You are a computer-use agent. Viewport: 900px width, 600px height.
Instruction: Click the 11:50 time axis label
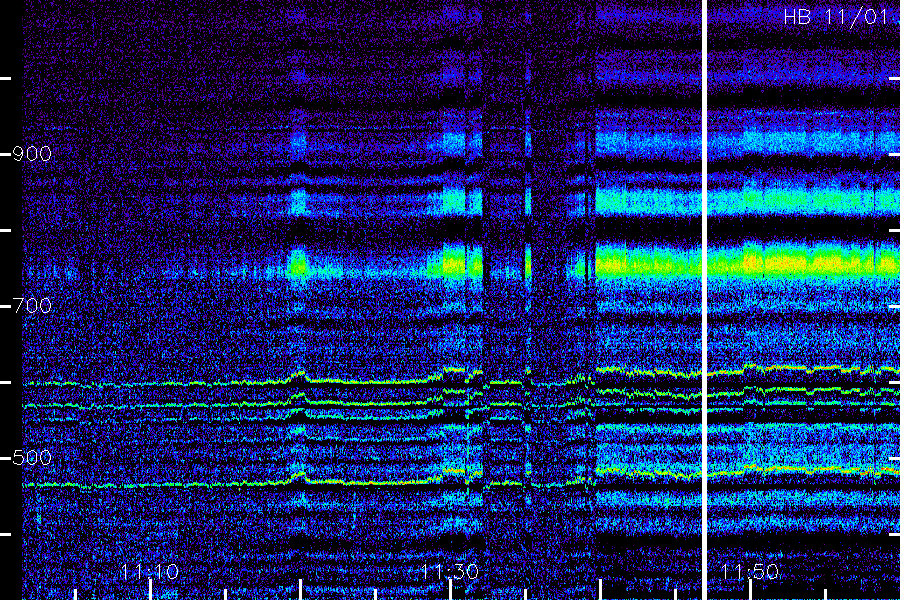pos(750,572)
